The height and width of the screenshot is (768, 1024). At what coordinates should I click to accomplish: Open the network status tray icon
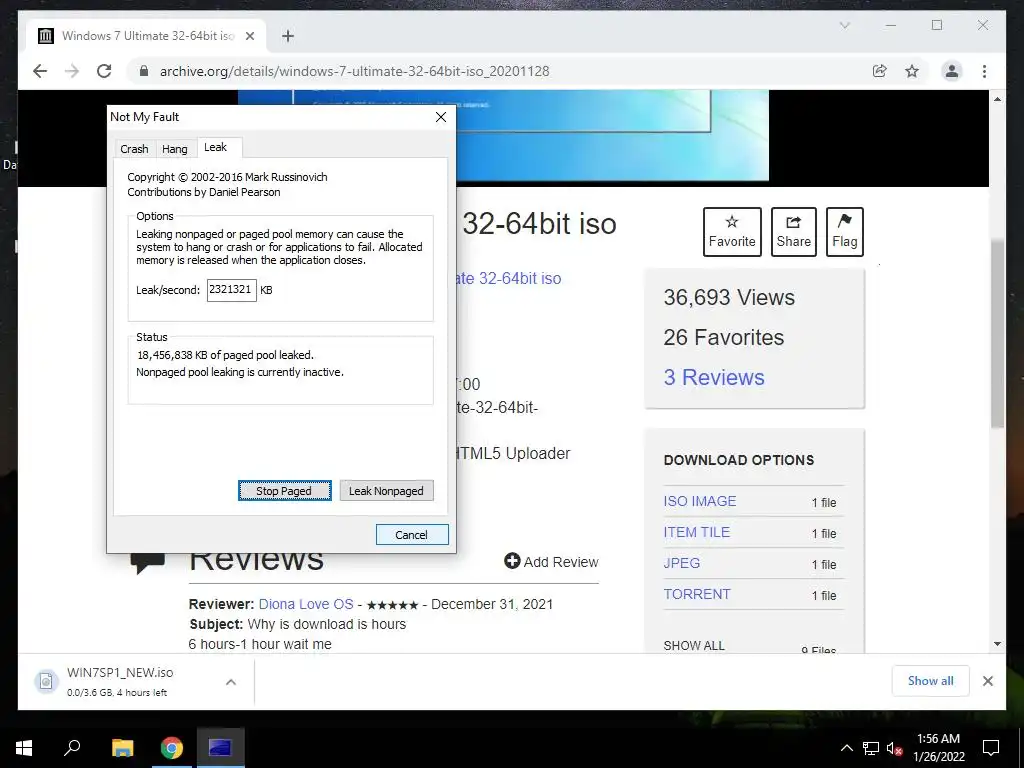pyautogui.click(x=871, y=748)
